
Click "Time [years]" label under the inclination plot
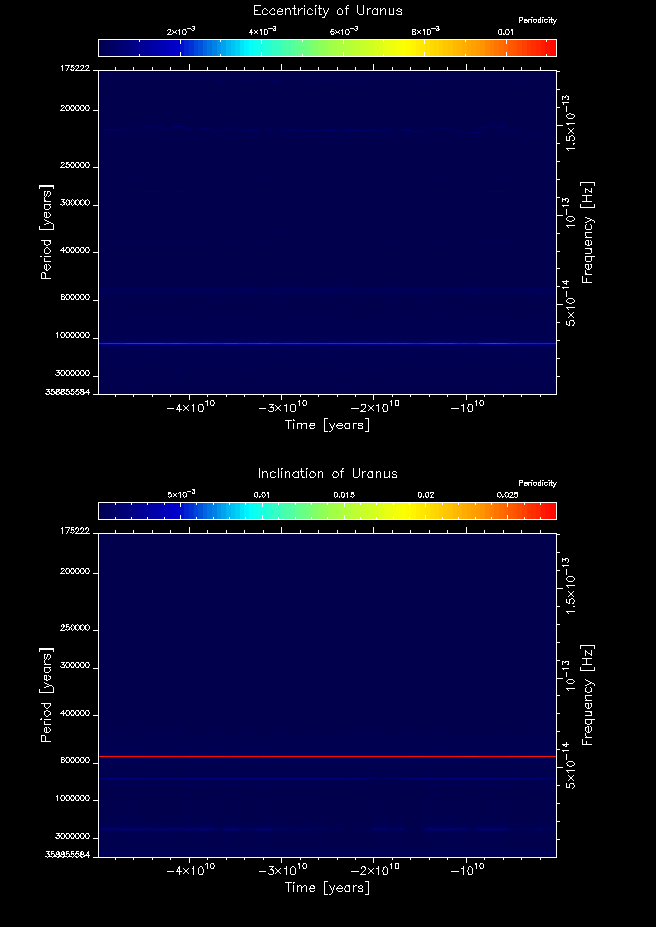coord(328,887)
